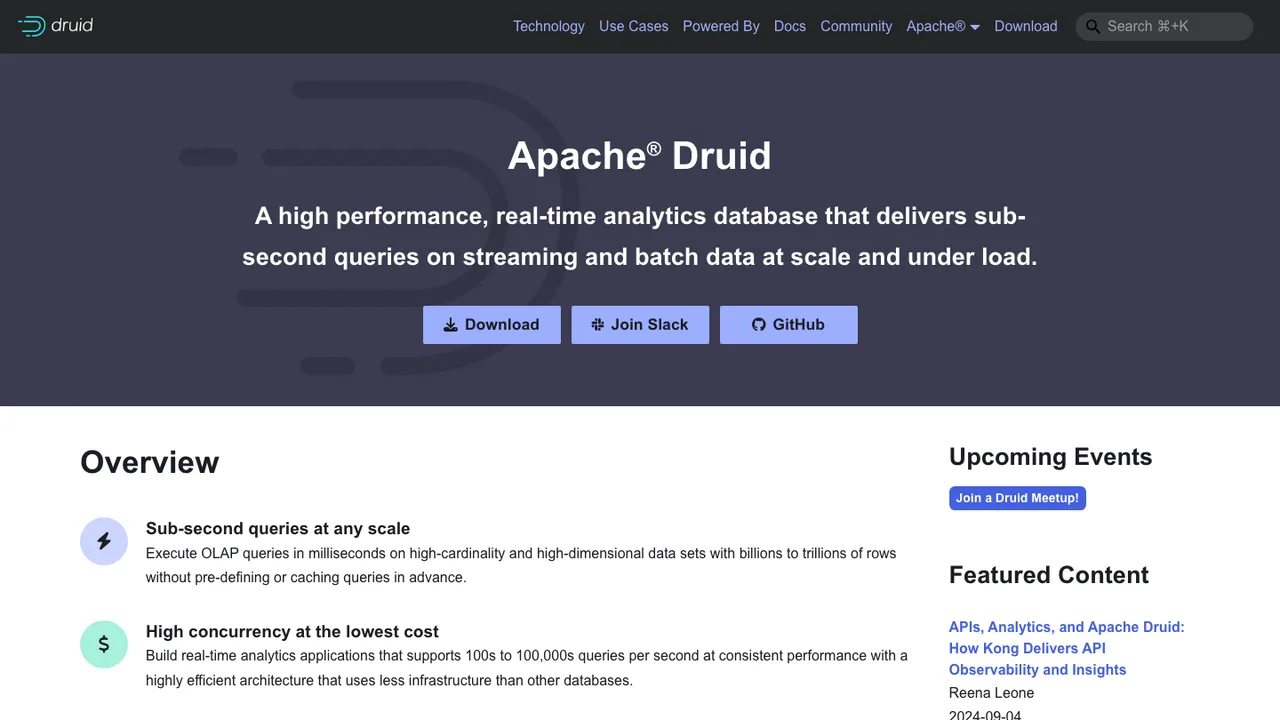Screen dimensions: 1280x720
Task: Click the Apache® Druid hero title
Action: (x=640, y=156)
